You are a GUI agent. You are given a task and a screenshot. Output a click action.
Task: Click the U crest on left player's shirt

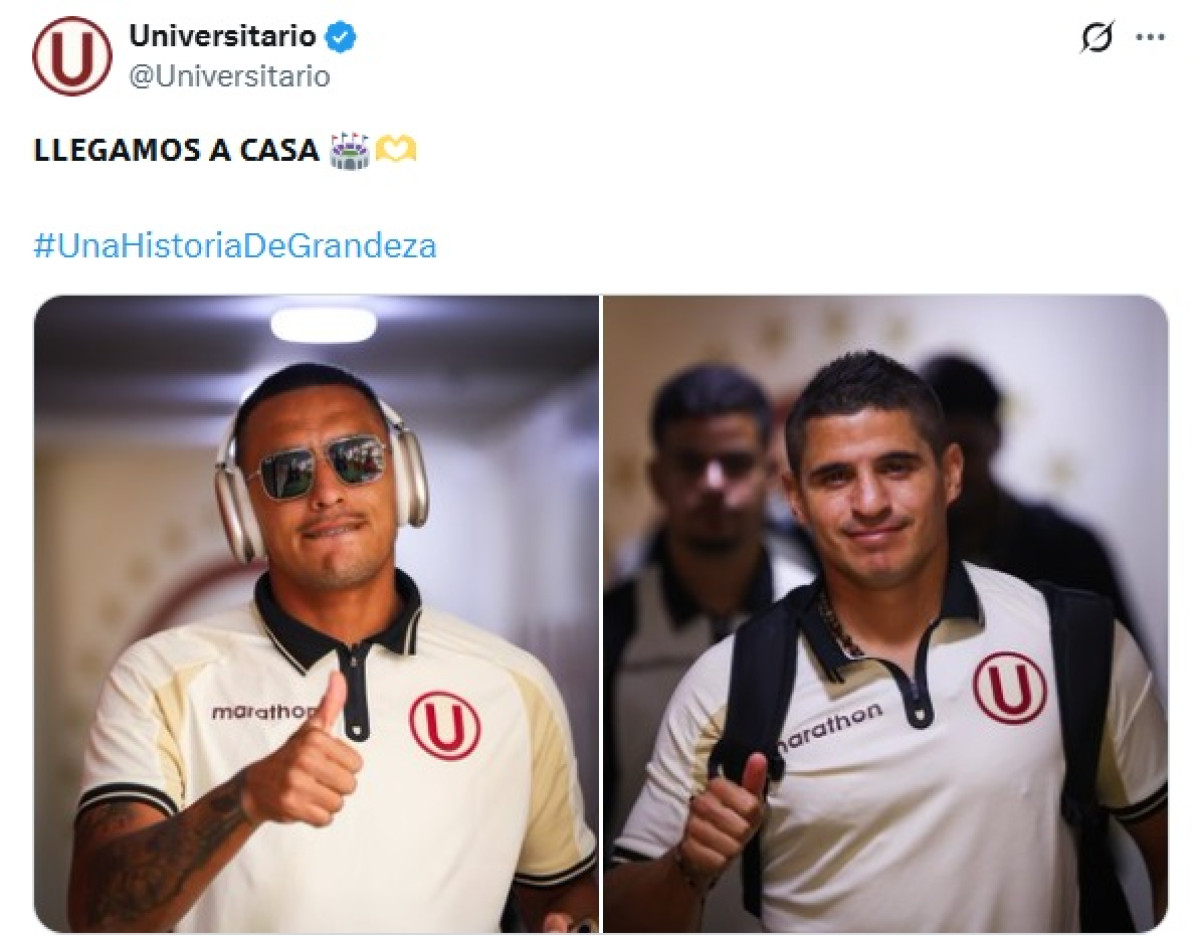pos(444,725)
